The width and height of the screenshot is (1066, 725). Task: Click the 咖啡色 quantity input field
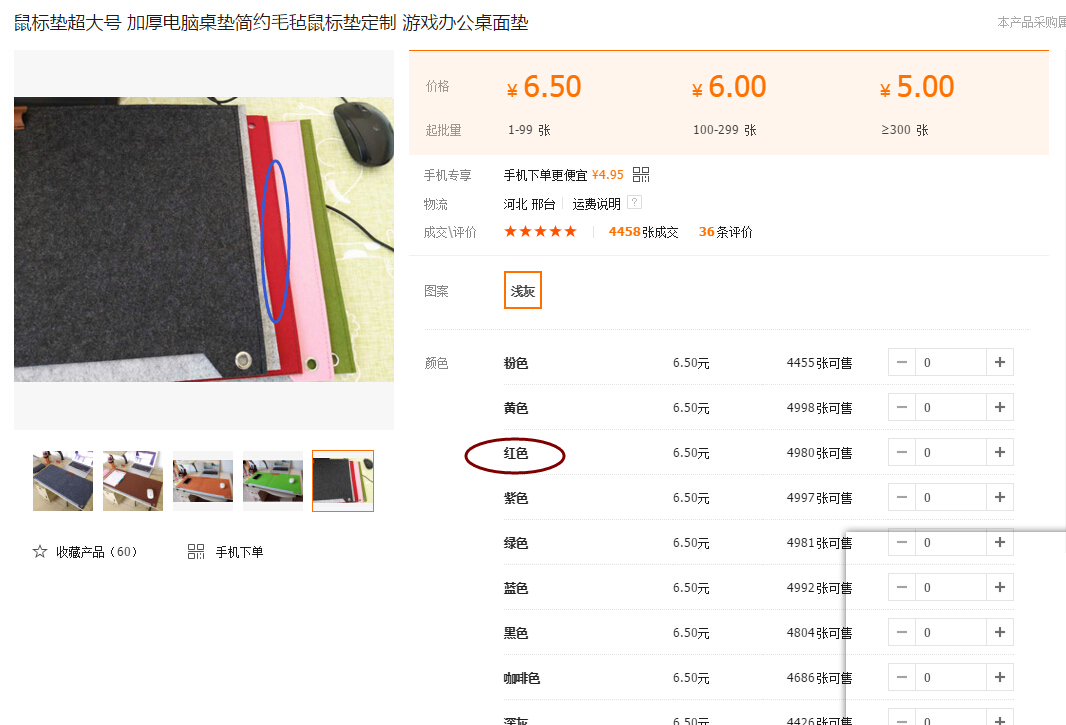[x=951, y=677]
